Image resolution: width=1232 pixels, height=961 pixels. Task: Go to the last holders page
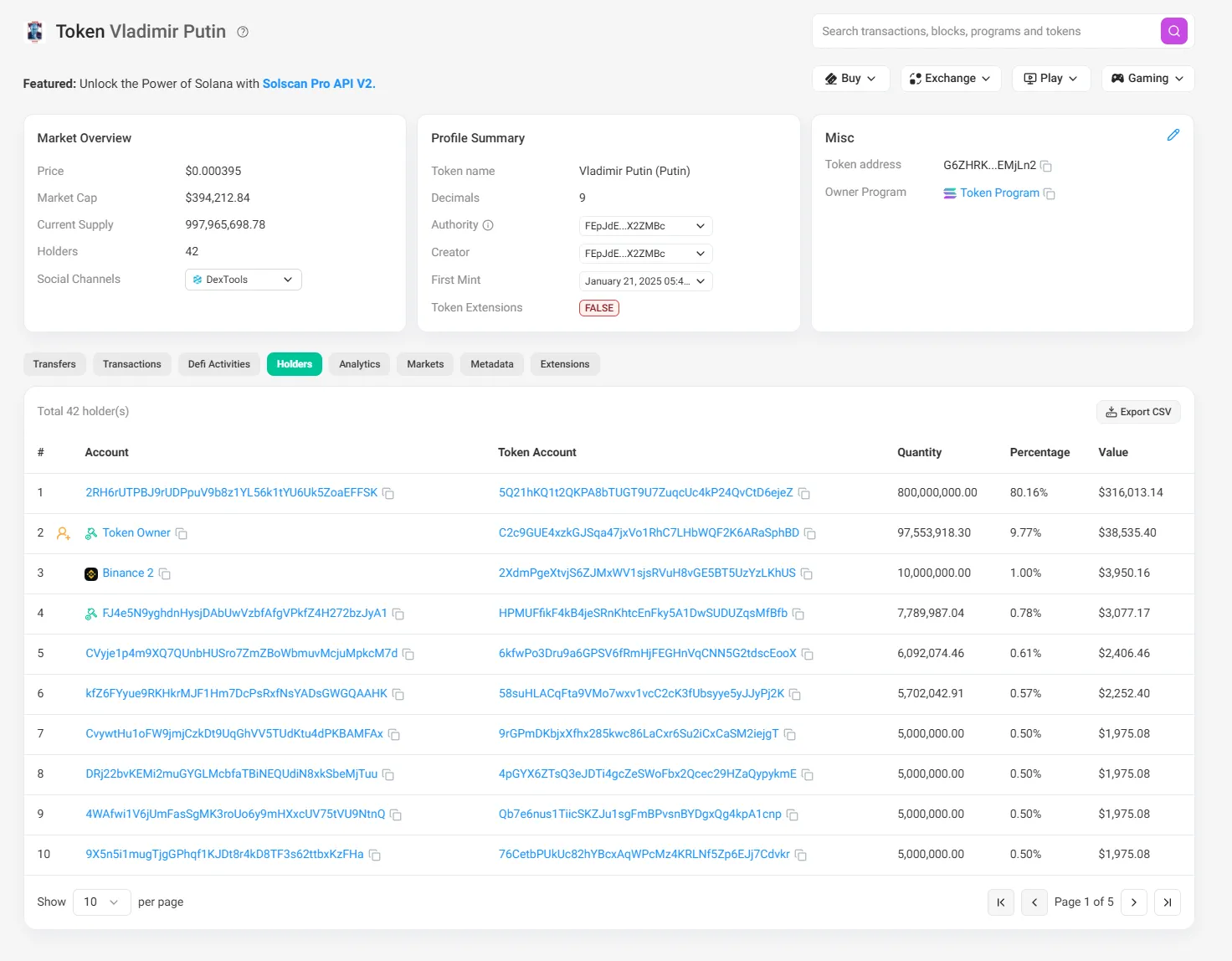click(1167, 902)
